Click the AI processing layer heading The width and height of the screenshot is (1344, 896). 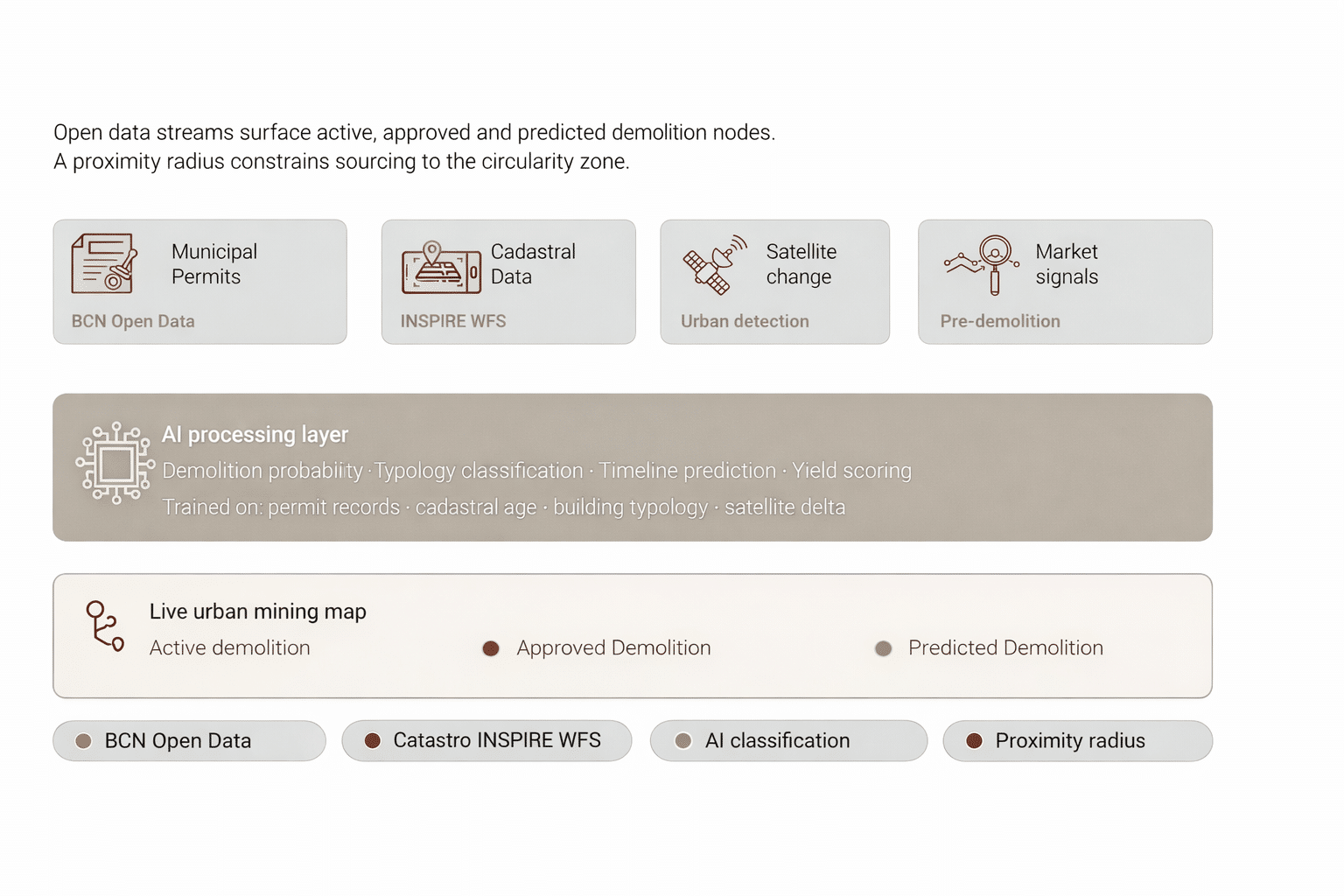pyautogui.click(x=255, y=435)
